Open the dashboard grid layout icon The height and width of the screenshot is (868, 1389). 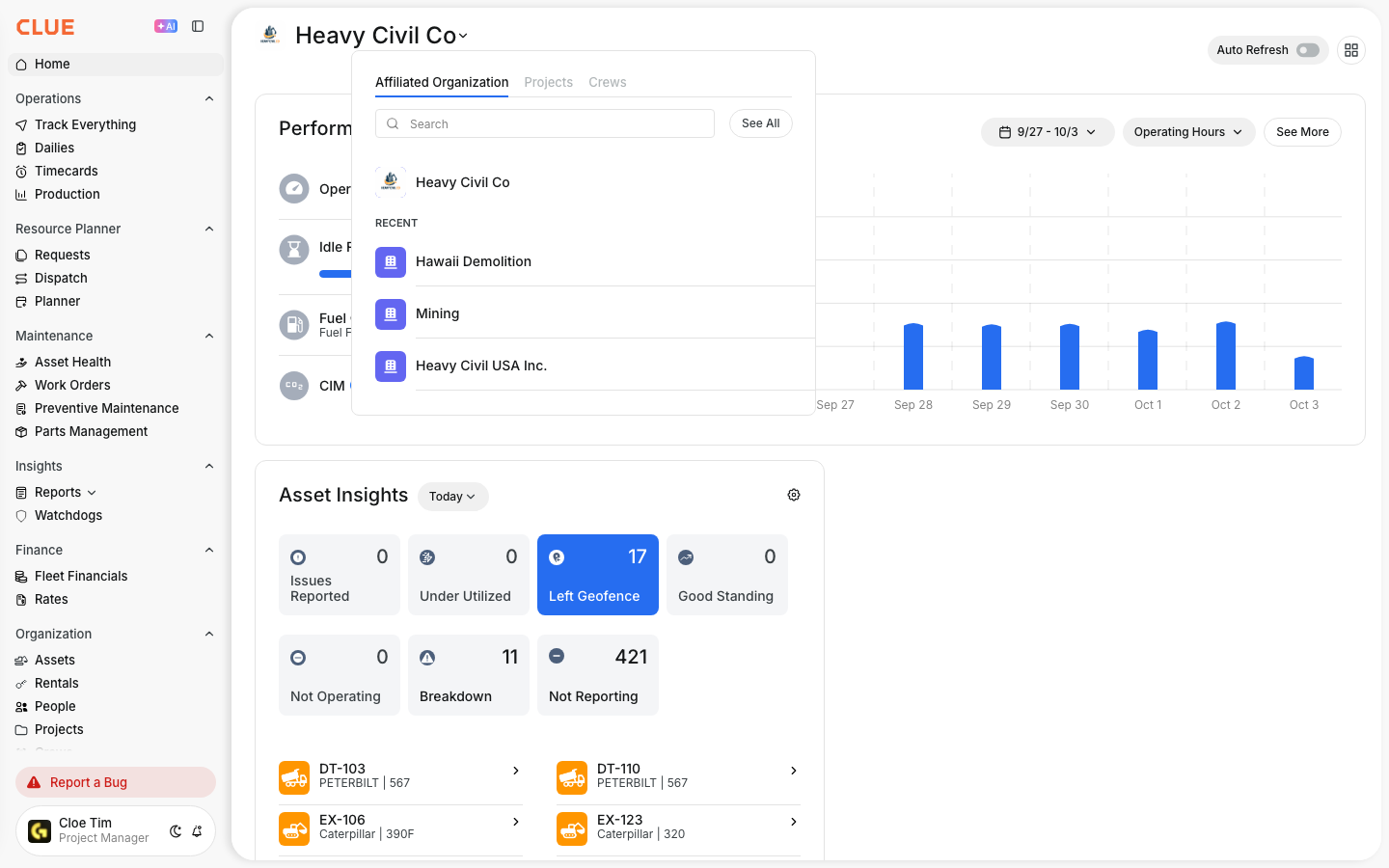1351,50
